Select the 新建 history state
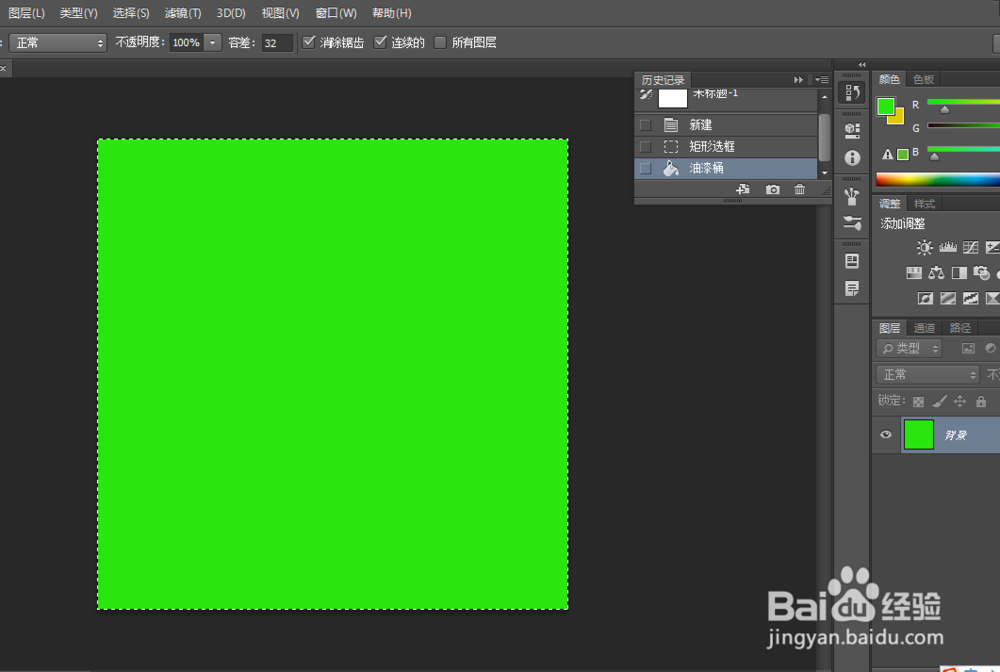Viewport: 1000px width, 672px height. (x=726, y=125)
